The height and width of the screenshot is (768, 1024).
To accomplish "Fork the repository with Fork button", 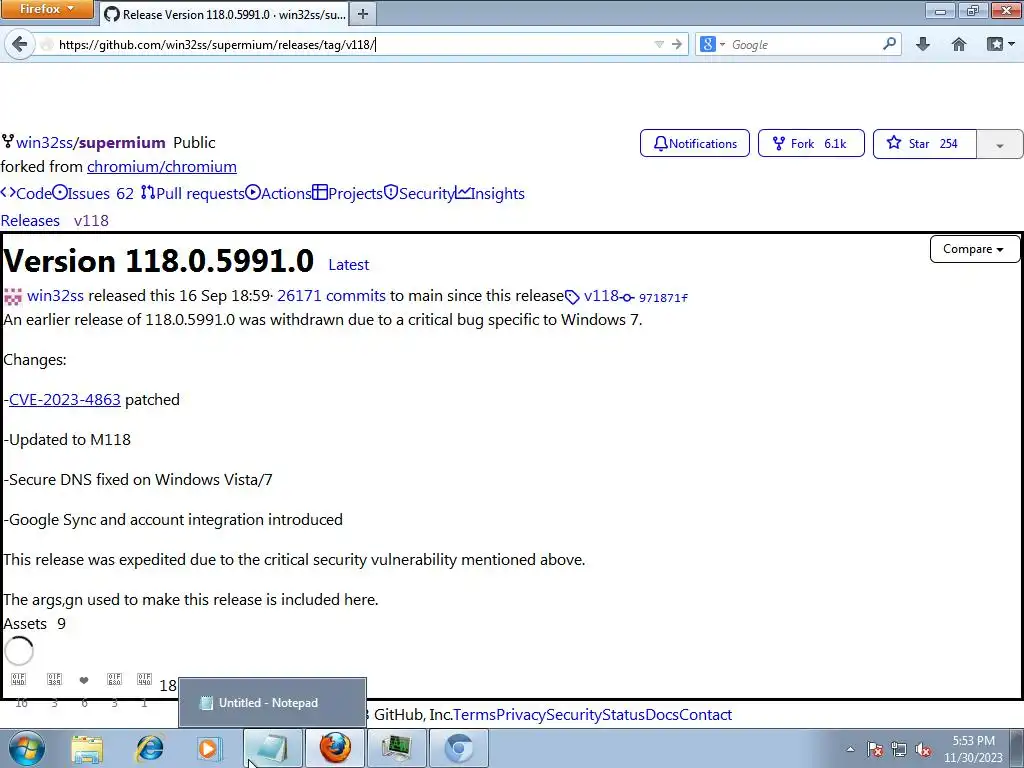I will pyautogui.click(x=811, y=143).
